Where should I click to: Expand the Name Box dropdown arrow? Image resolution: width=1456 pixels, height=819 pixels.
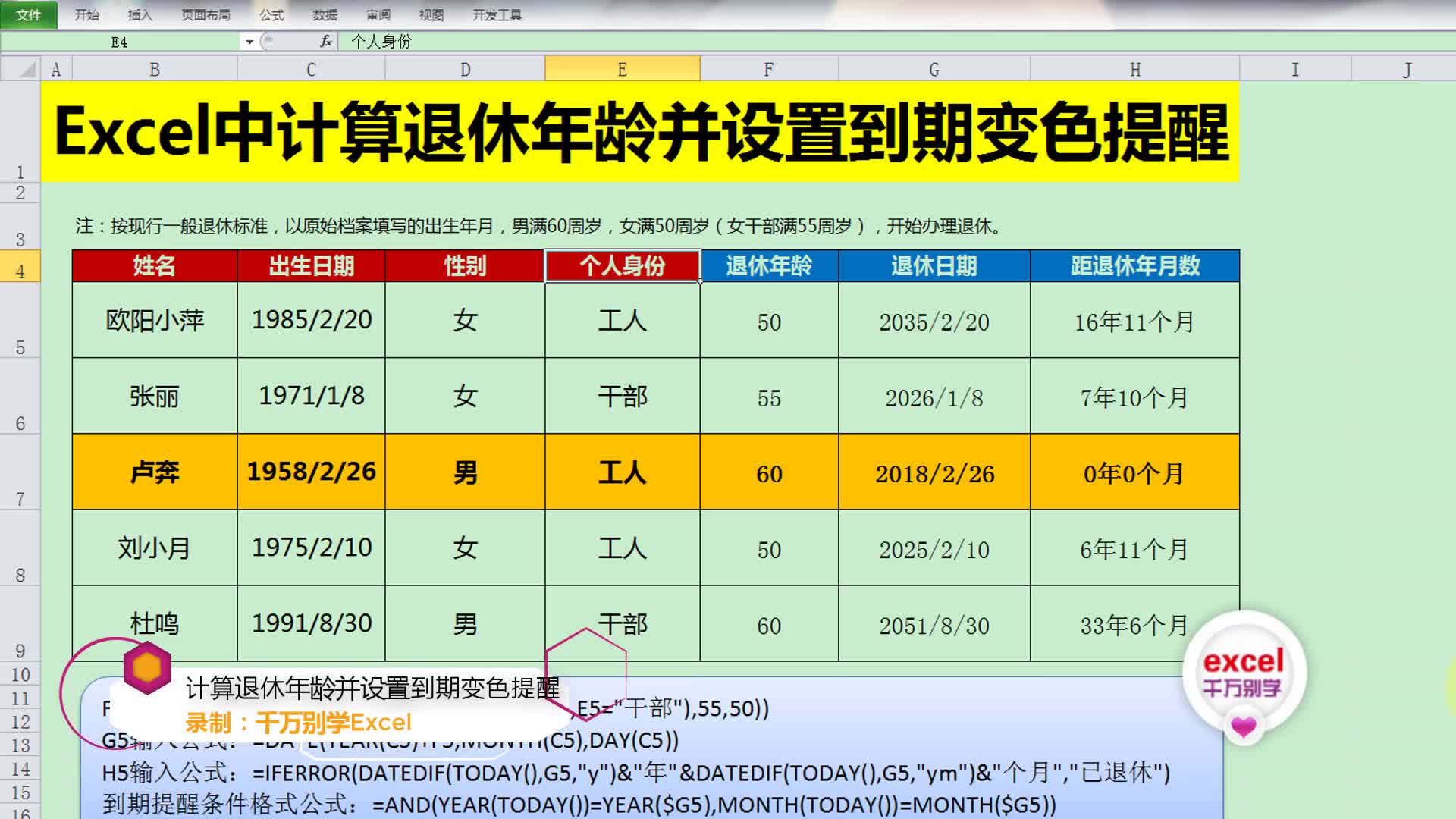[x=249, y=42]
